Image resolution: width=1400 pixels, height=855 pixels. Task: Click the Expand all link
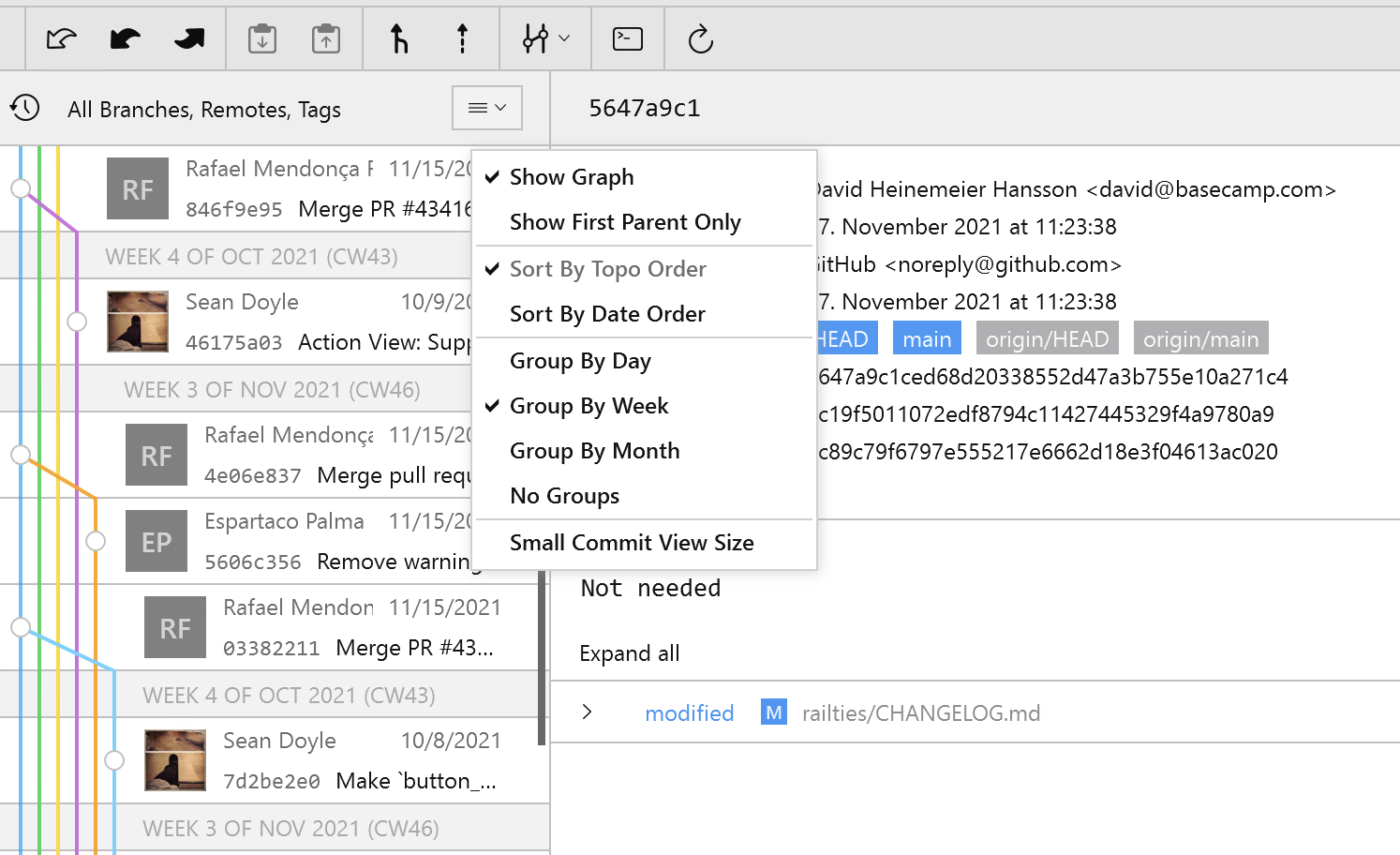[x=629, y=652]
